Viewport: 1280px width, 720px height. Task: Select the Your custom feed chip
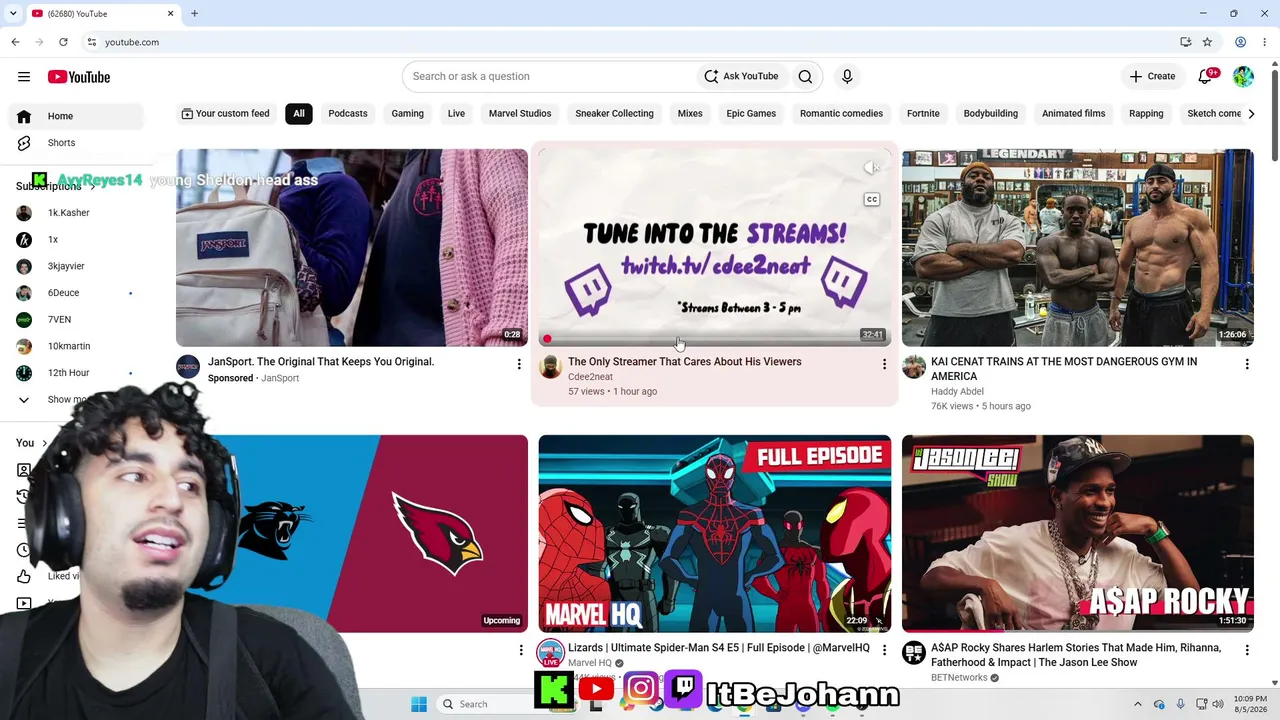[x=226, y=113]
